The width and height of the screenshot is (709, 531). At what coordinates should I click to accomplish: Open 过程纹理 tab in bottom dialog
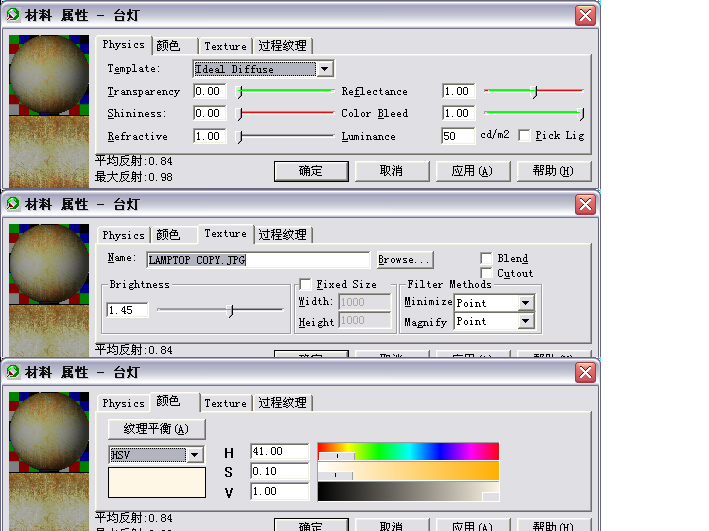(x=282, y=403)
